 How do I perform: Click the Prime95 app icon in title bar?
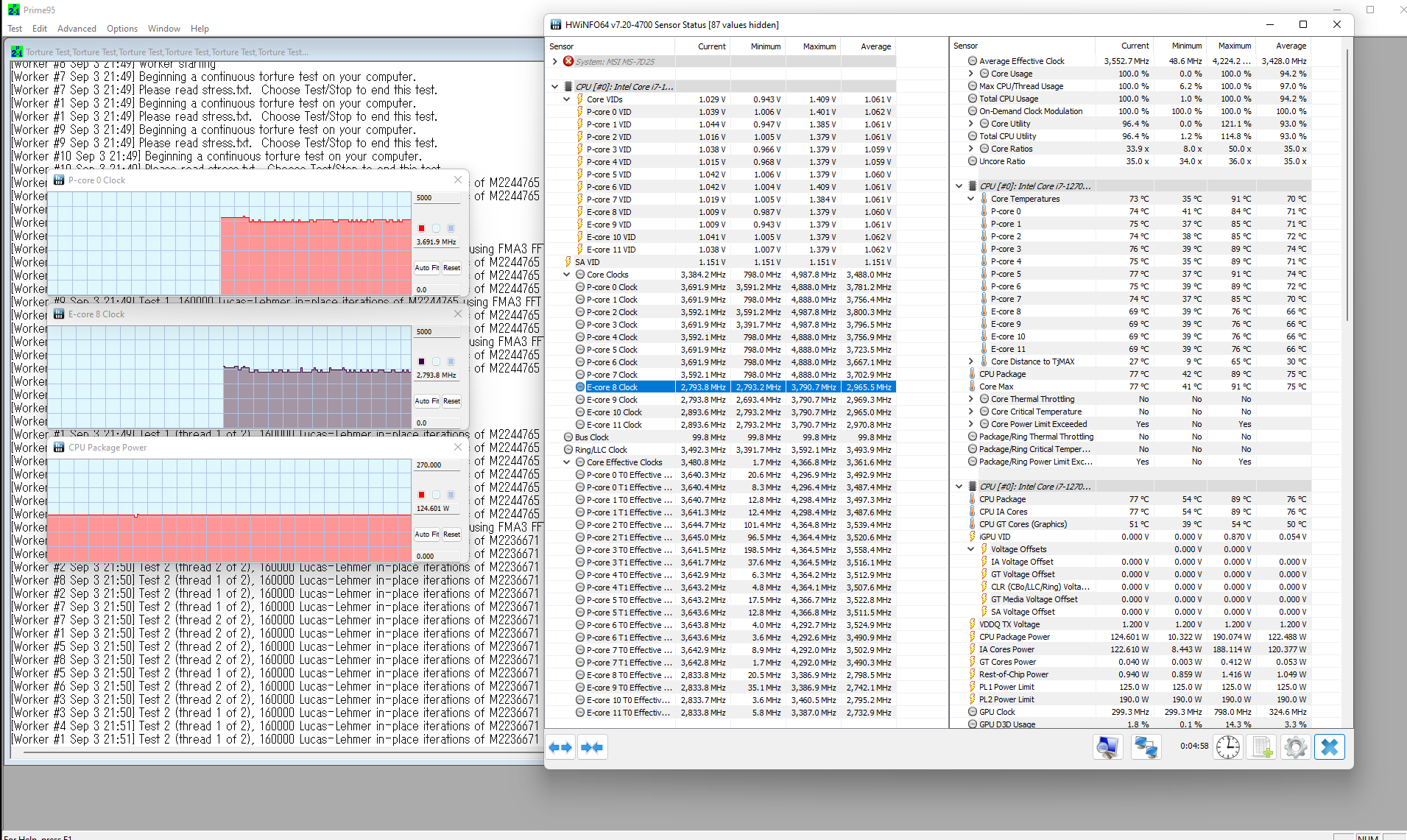point(14,10)
